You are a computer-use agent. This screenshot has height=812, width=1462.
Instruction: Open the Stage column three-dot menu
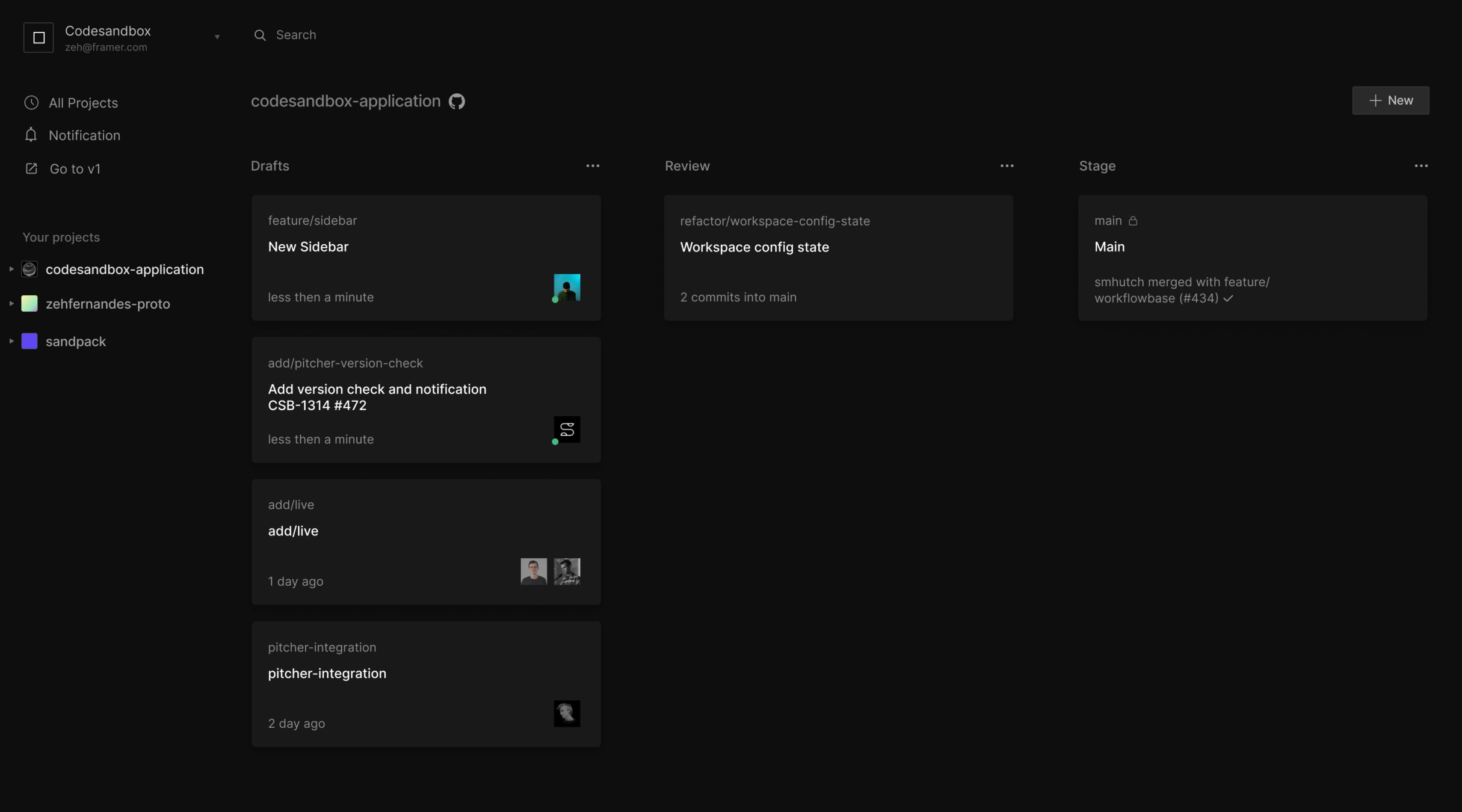click(x=1420, y=166)
